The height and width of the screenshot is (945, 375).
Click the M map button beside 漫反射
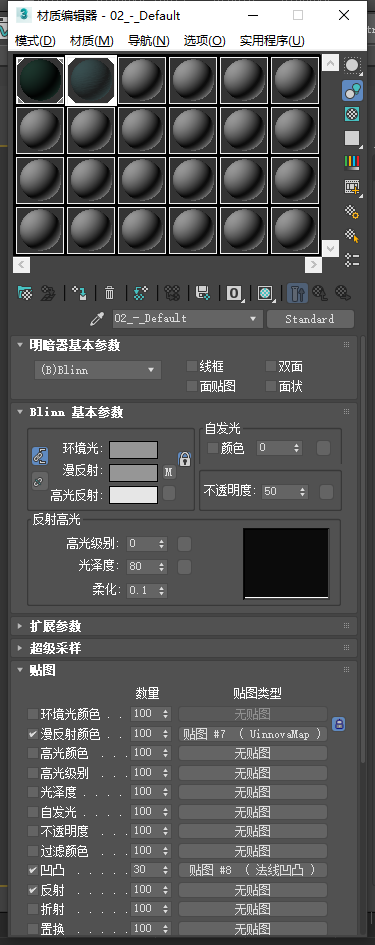(169, 472)
